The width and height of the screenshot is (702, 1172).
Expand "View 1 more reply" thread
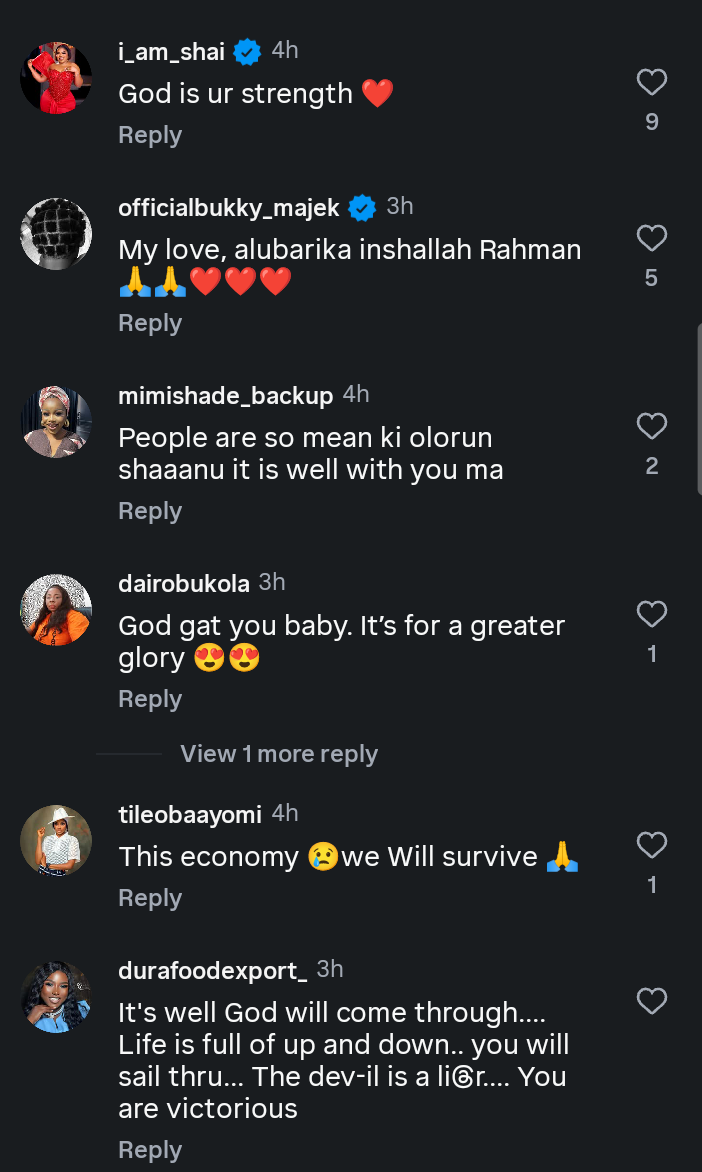click(278, 754)
